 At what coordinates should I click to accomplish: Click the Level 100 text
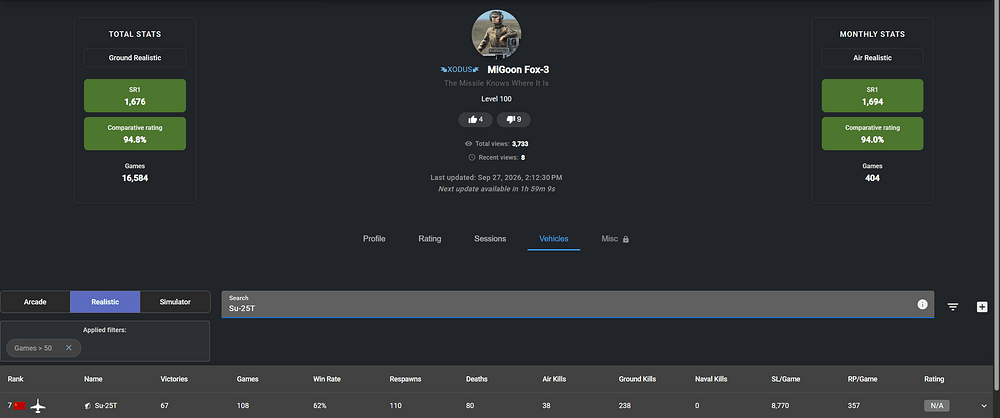click(x=496, y=99)
